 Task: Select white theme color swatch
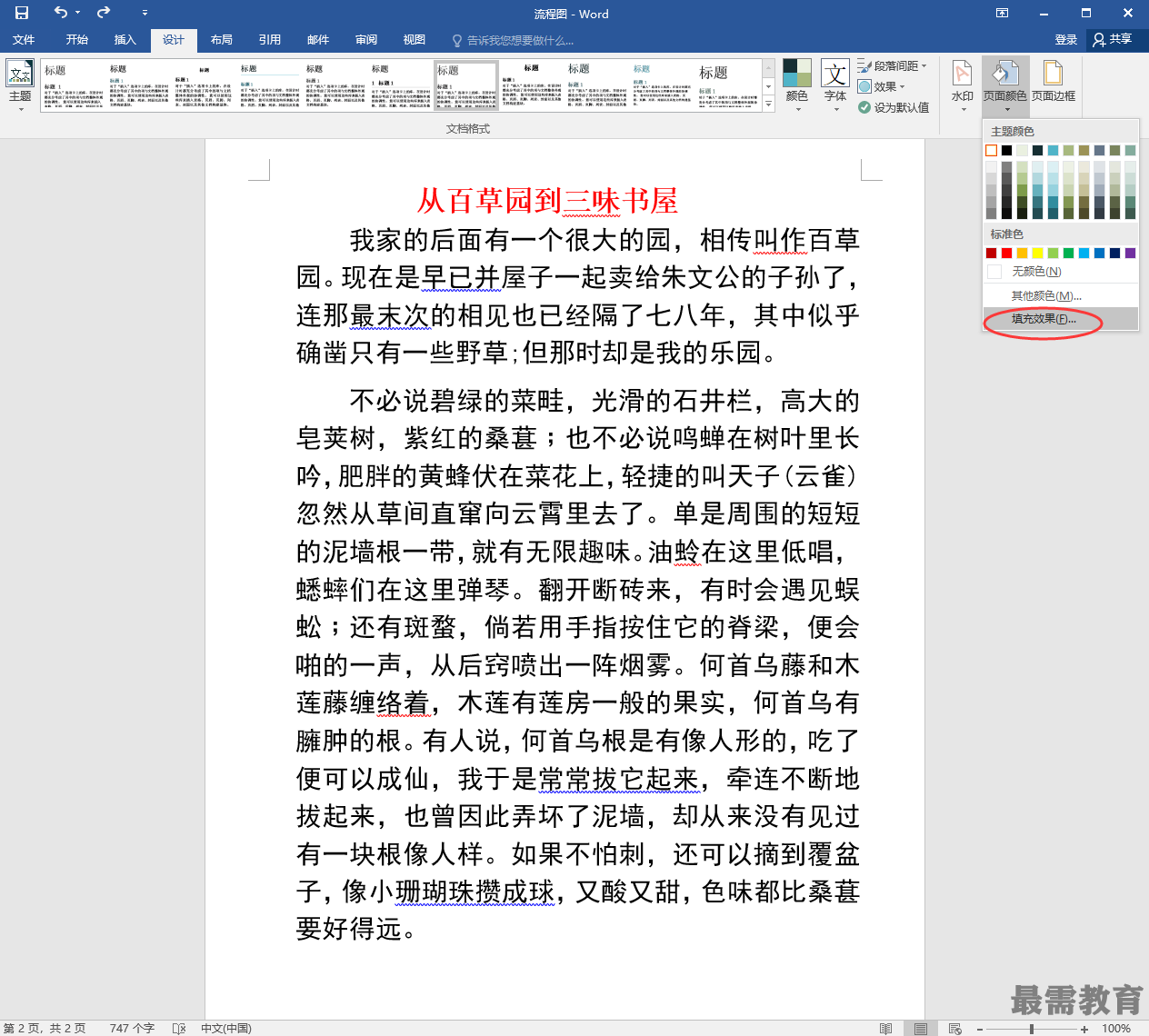click(x=991, y=150)
